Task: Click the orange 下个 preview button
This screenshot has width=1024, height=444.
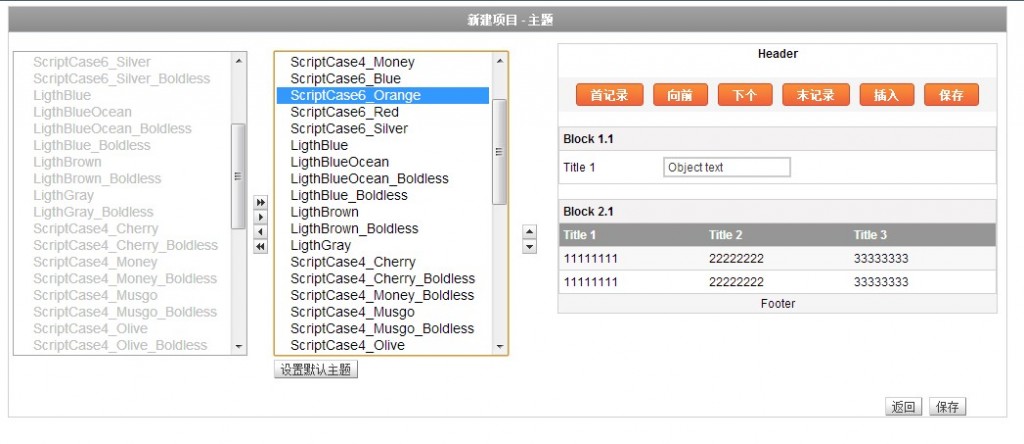Action: pyautogui.click(x=744, y=95)
